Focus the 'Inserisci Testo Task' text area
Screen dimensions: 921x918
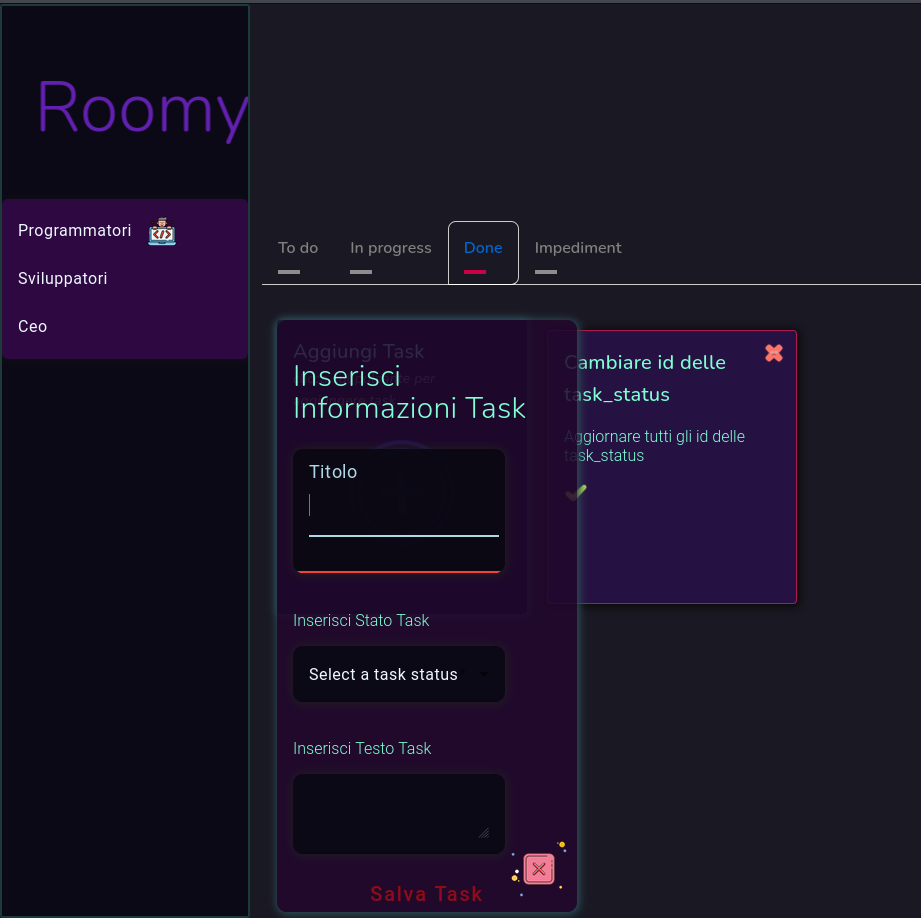398,812
